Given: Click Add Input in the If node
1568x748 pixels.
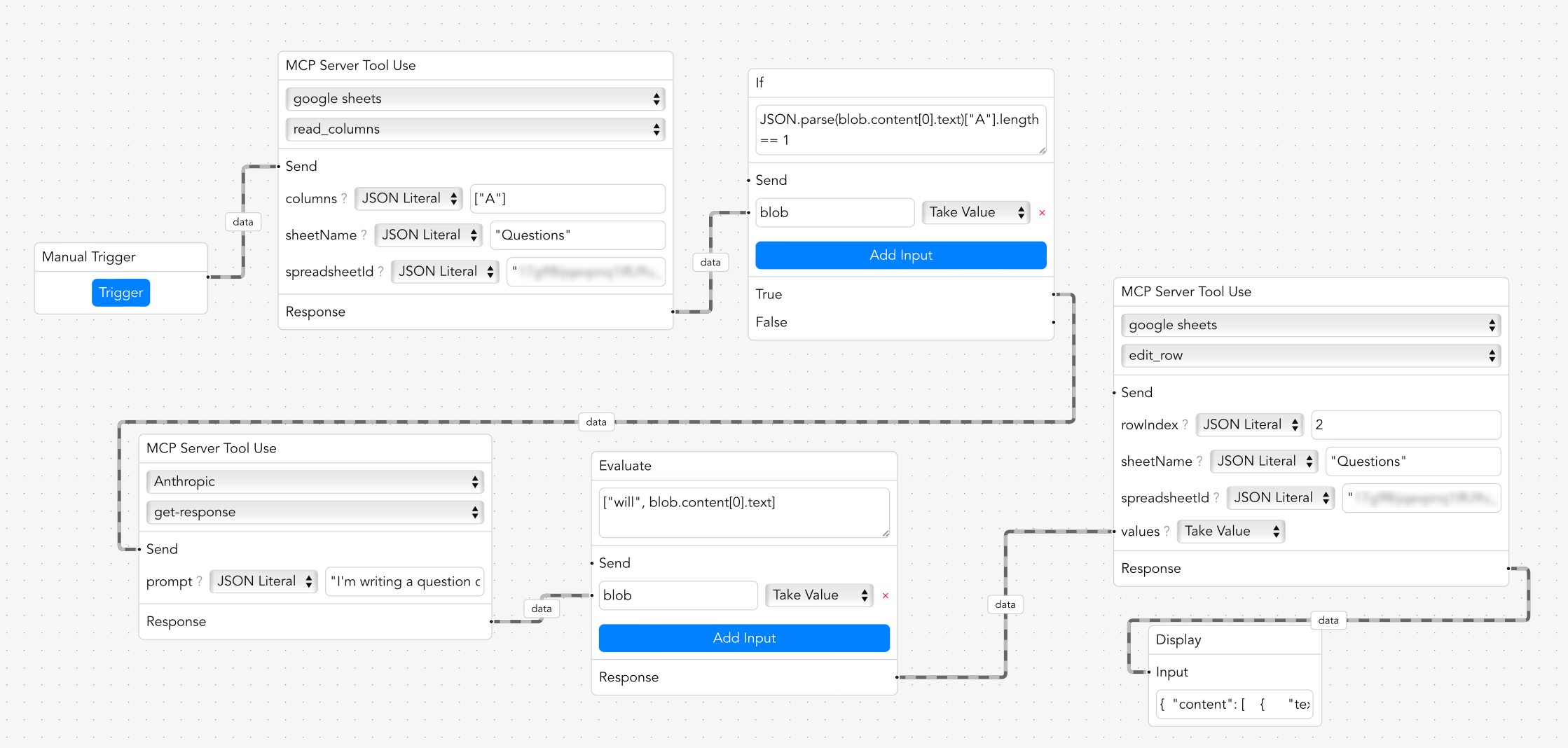Looking at the screenshot, I should 900,255.
